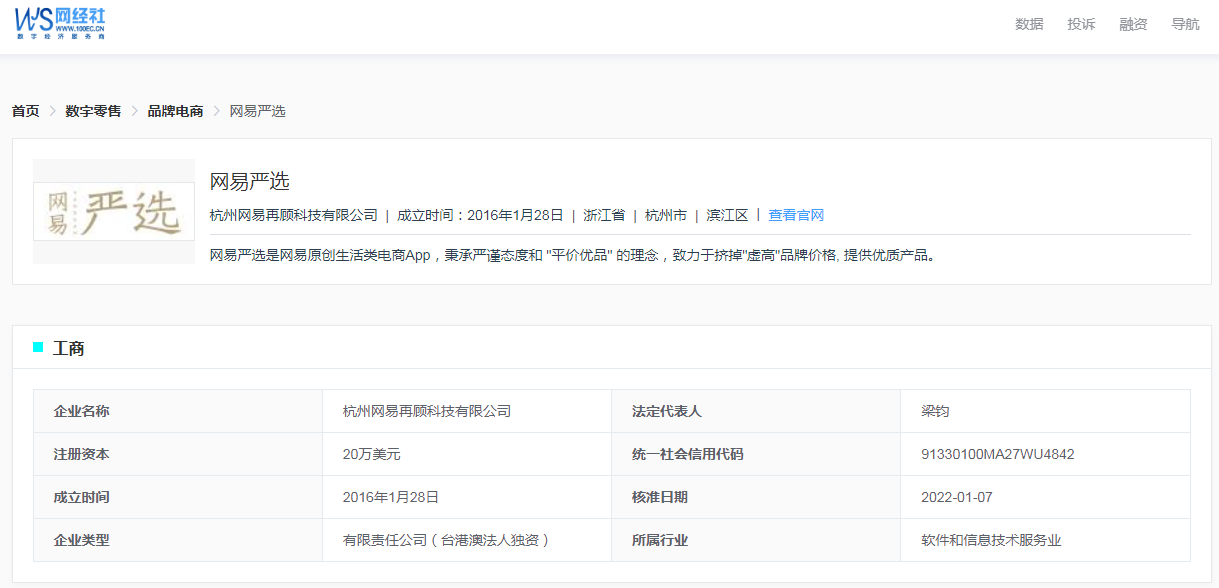This screenshot has height=588, width=1219.
Task: Click the 统一社会信用代码 label cell
Action: tap(756, 454)
